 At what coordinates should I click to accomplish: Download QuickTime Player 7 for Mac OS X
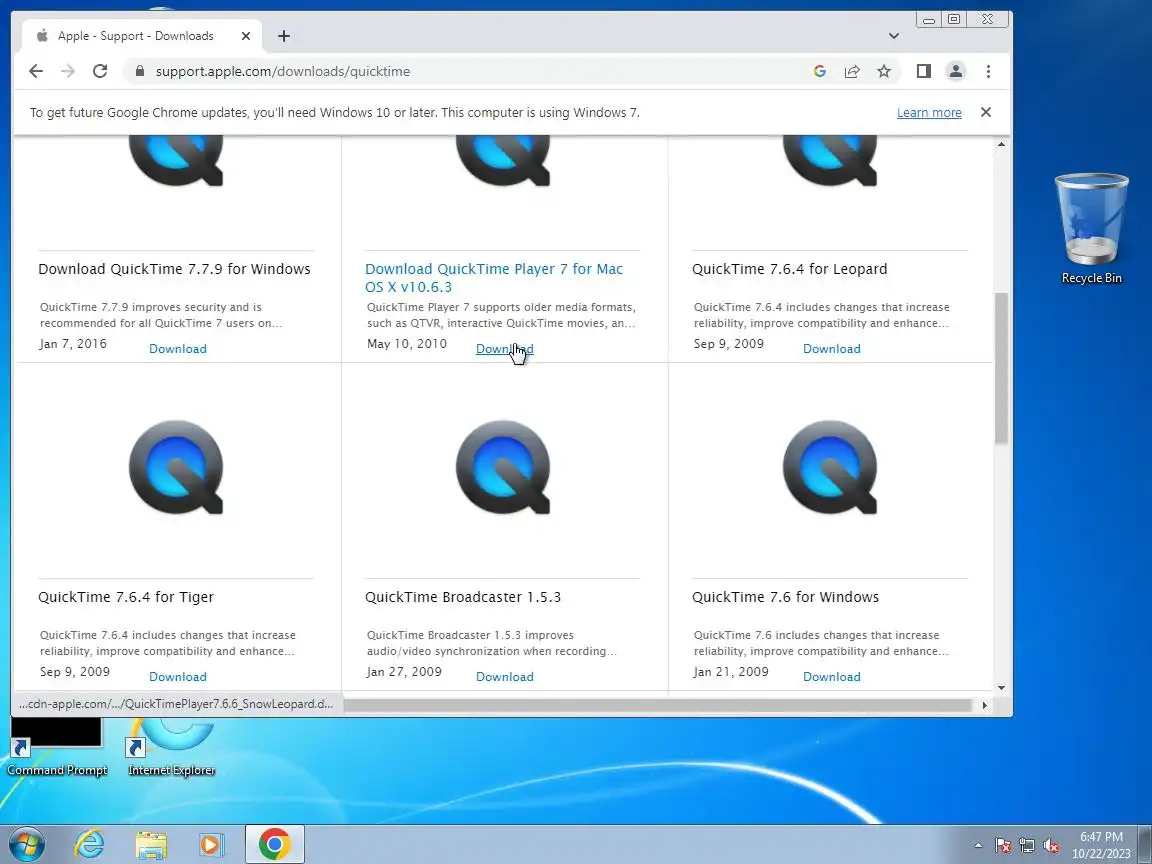point(505,349)
